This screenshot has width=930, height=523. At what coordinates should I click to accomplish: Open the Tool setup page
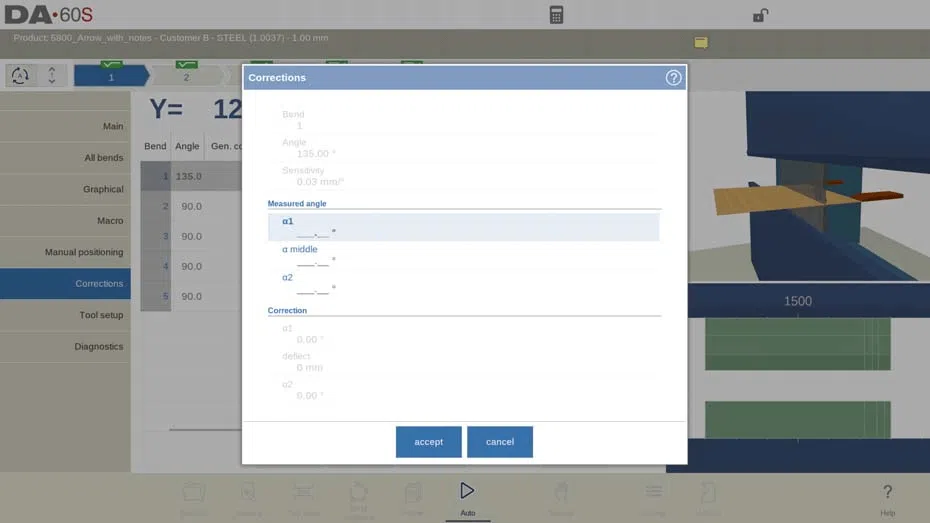point(65,315)
